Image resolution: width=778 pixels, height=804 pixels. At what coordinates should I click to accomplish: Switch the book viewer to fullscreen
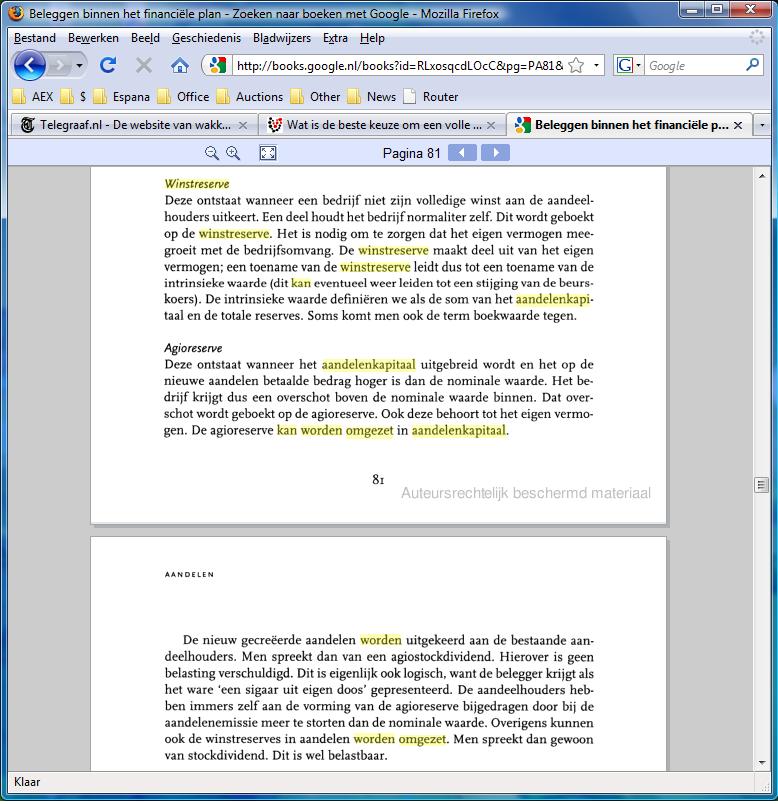tap(268, 153)
